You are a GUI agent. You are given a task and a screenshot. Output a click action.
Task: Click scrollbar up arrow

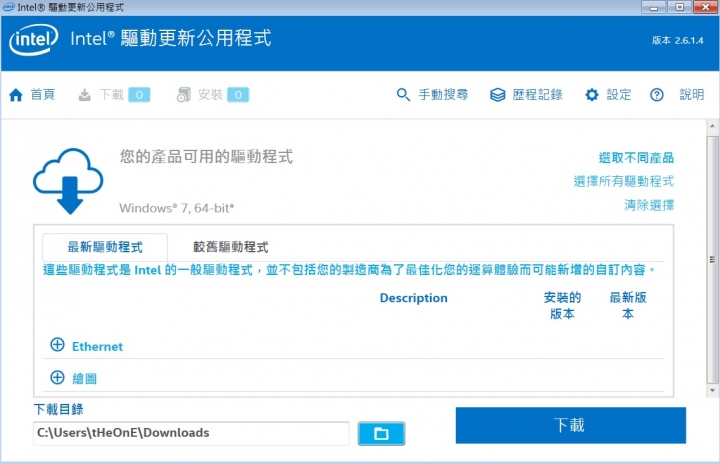click(712, 125)
